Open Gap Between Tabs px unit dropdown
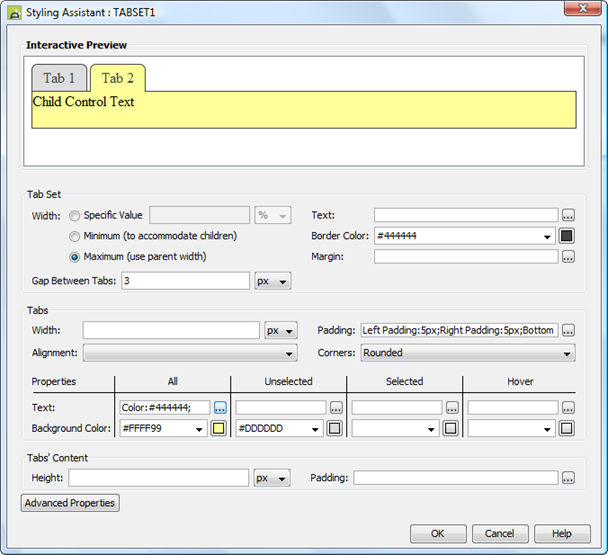Image resolution: width=608 pixels, height=555 pixels. coord(273,281)
